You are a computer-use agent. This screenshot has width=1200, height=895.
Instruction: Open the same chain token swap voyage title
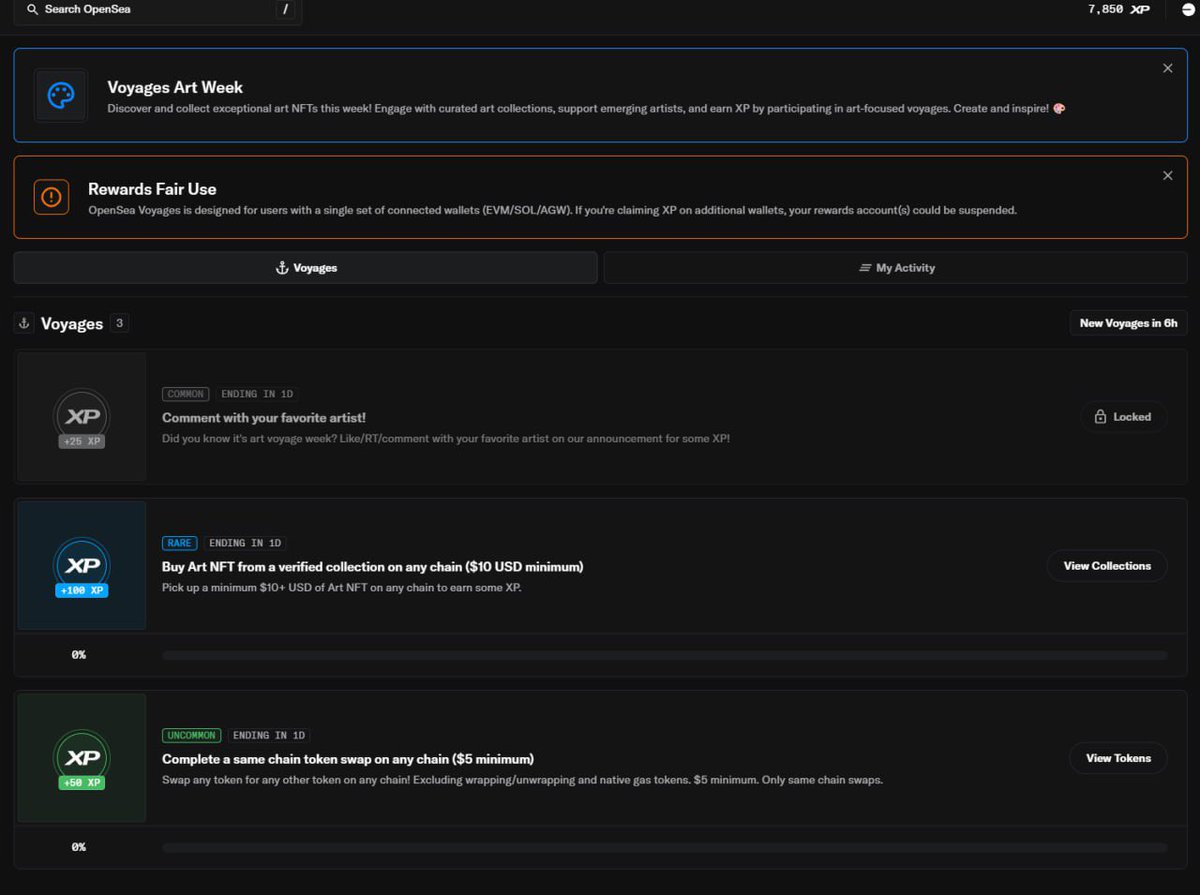point(348,759)
